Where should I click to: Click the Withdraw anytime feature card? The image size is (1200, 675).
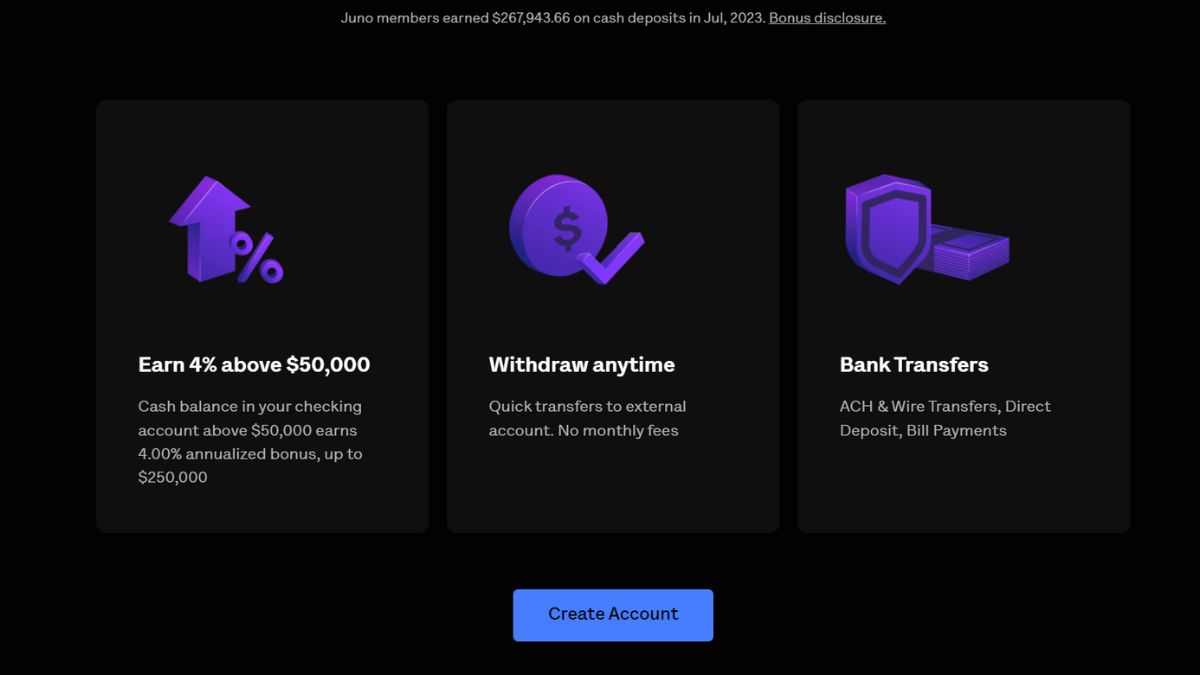613,315
